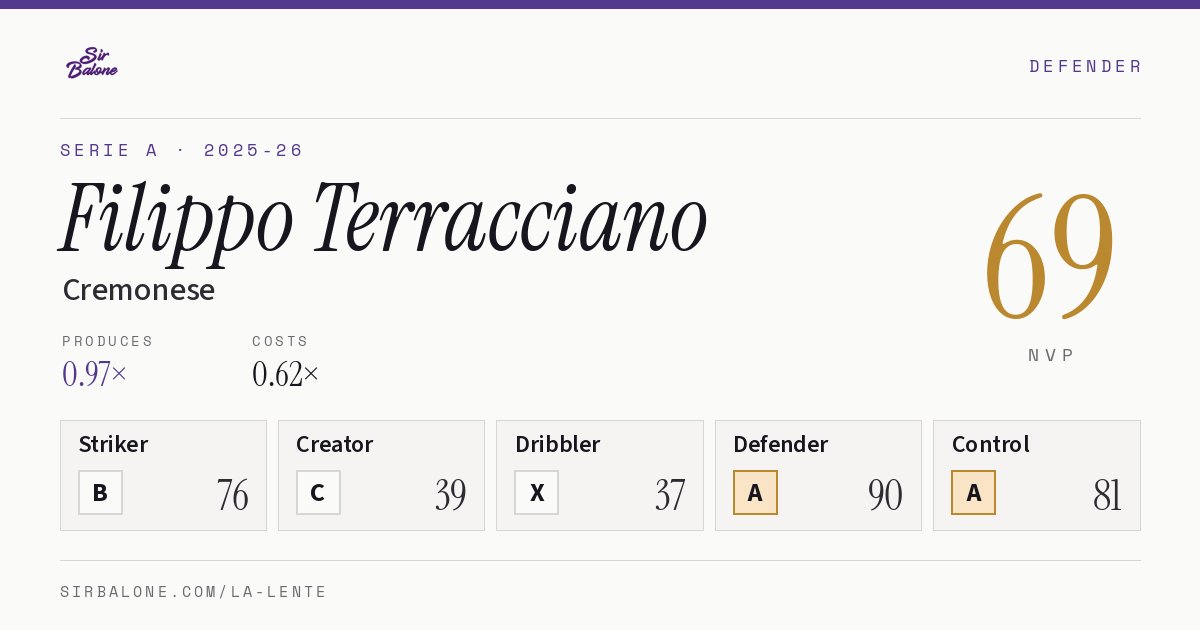Image resolution: width=1200 pixels, height=630 pixels.
Task: Click the club name Cremonese
Action: [139, 289]
